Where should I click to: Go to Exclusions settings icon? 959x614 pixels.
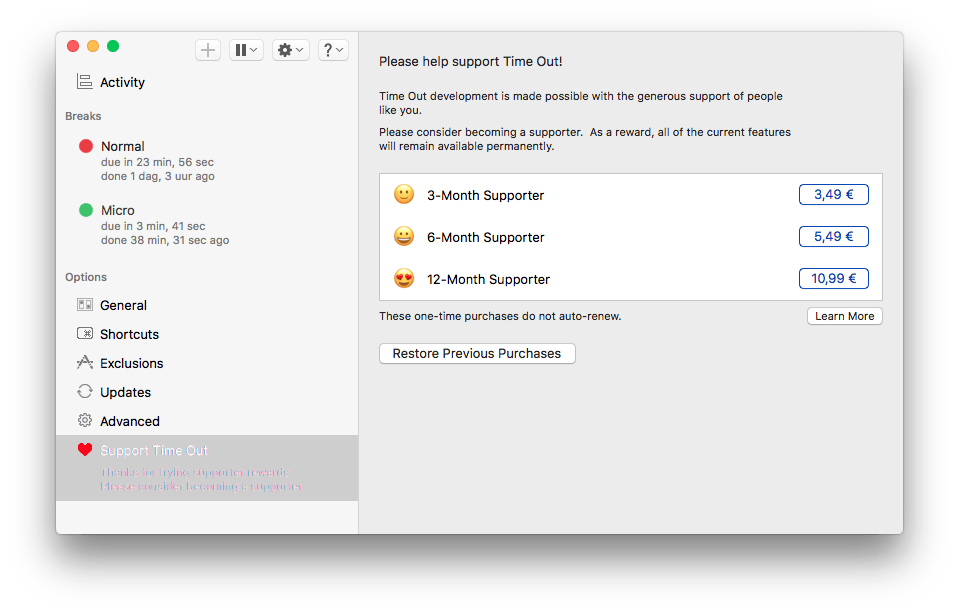pyautogui.click(x=85, y=363)
